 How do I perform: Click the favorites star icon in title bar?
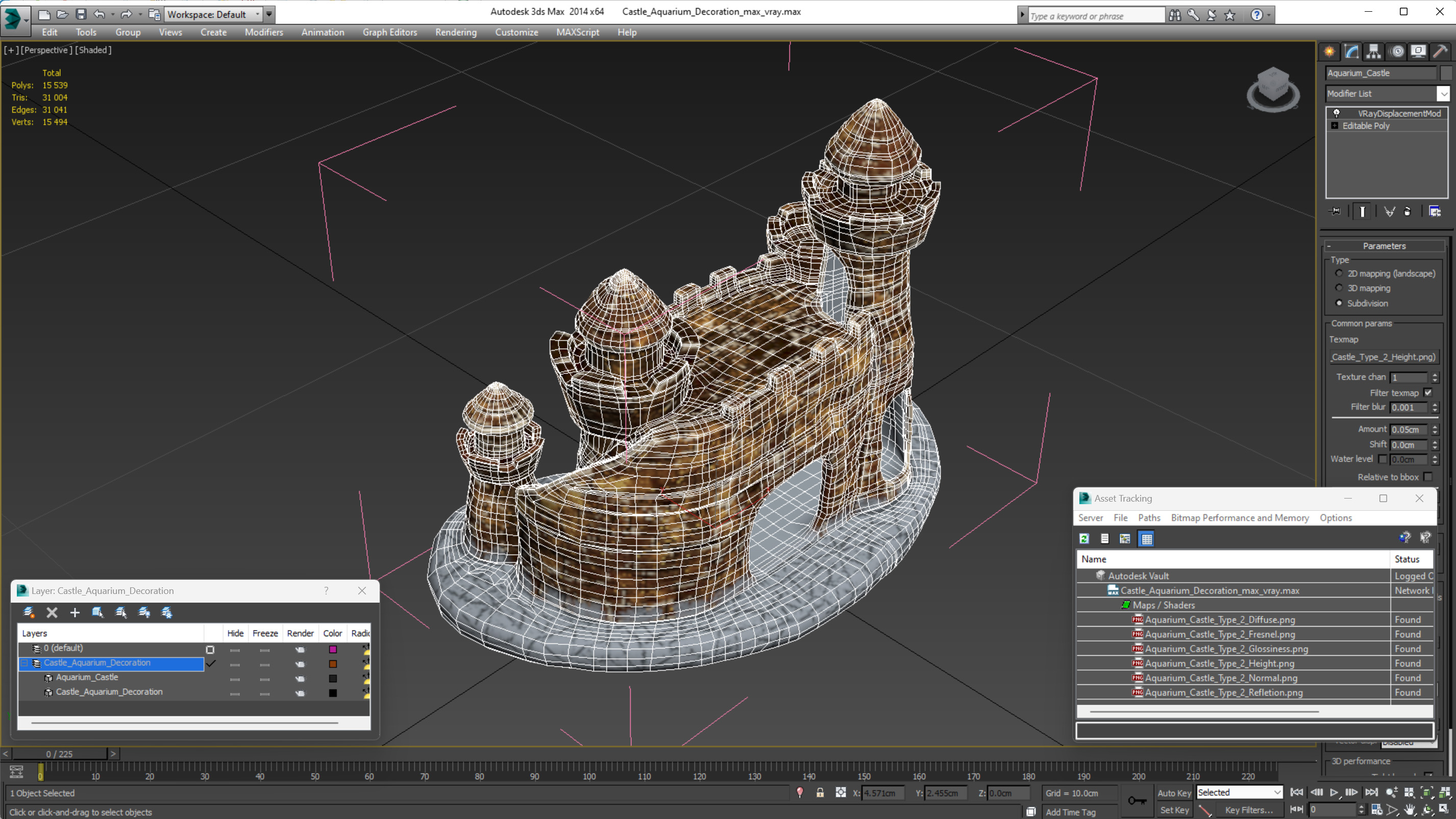pos(1229,15)
